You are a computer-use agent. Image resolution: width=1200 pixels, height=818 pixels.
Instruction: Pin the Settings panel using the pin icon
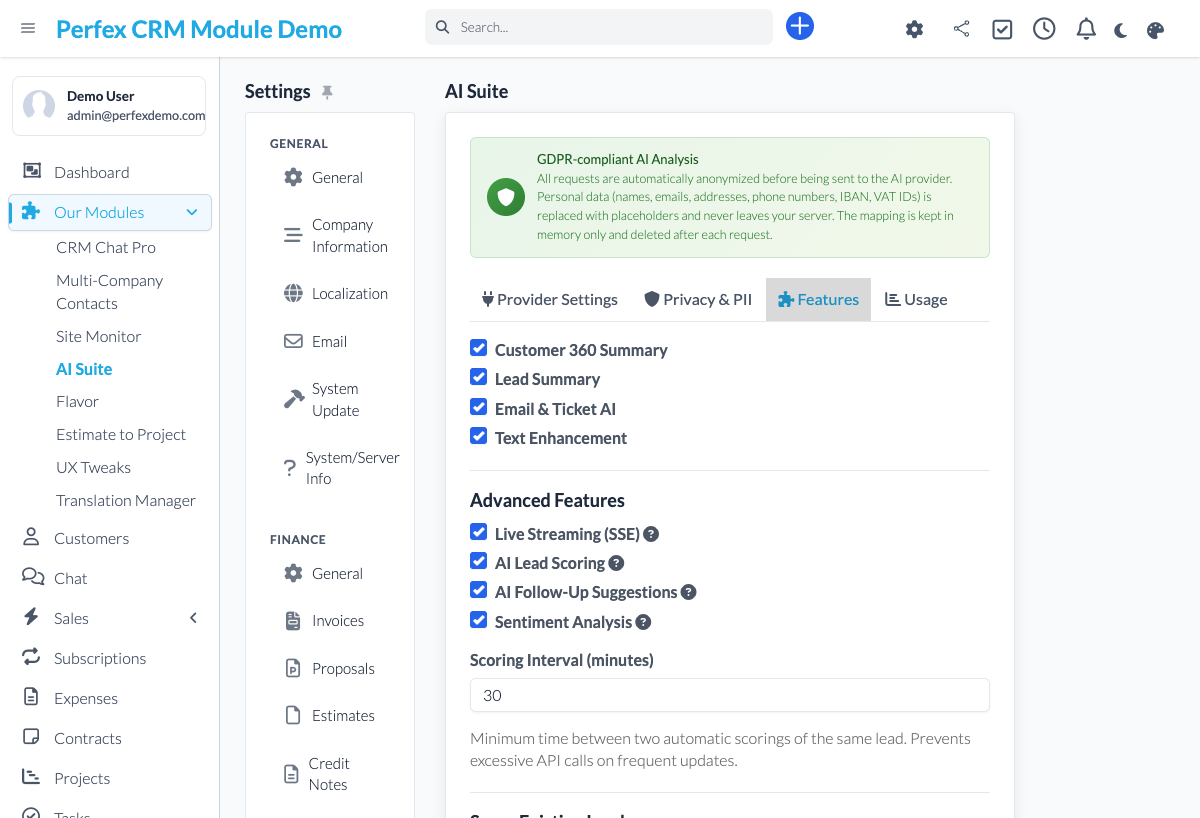coord(327,91)
